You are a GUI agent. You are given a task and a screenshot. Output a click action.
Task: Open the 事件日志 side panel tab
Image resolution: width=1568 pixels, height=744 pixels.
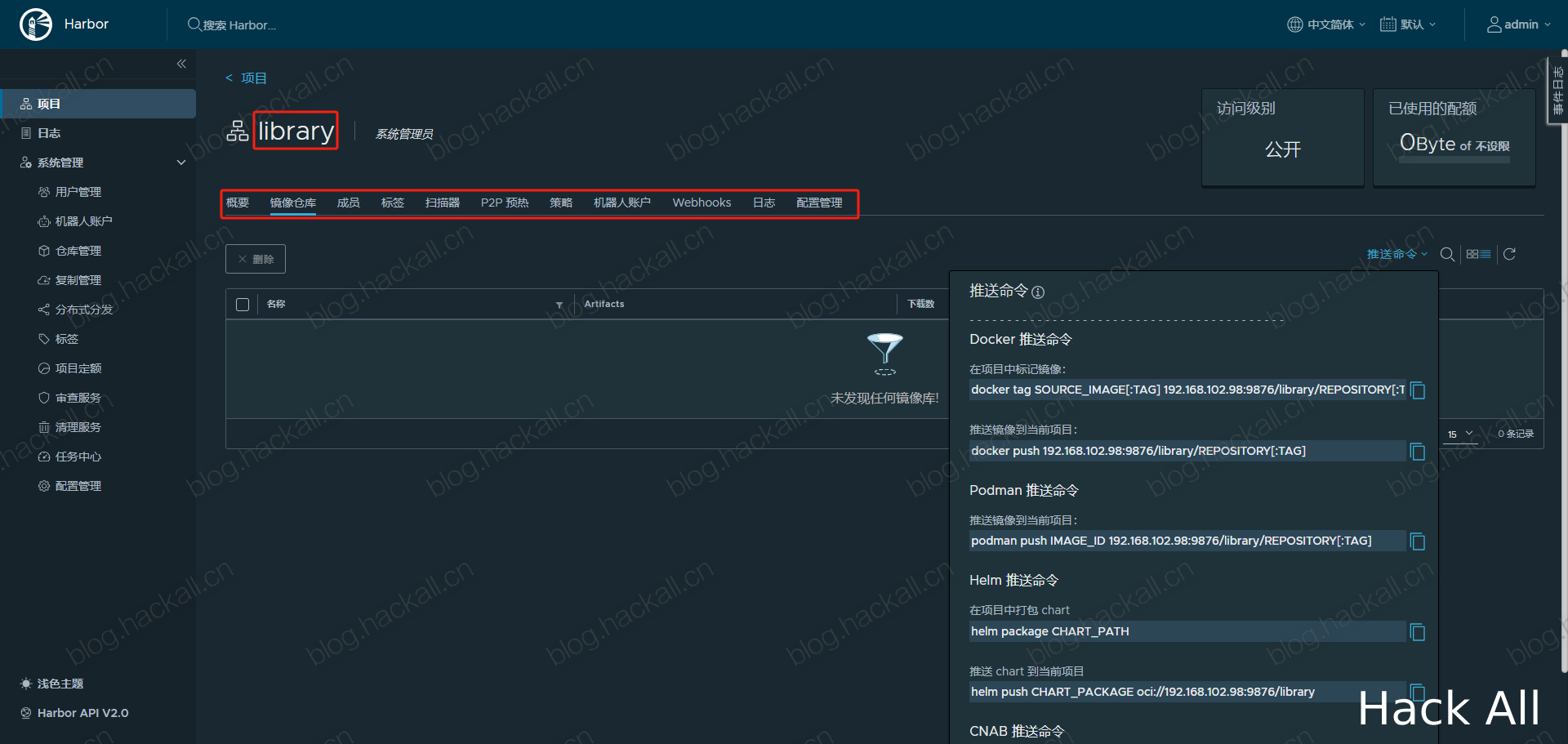coord(1558,90)
